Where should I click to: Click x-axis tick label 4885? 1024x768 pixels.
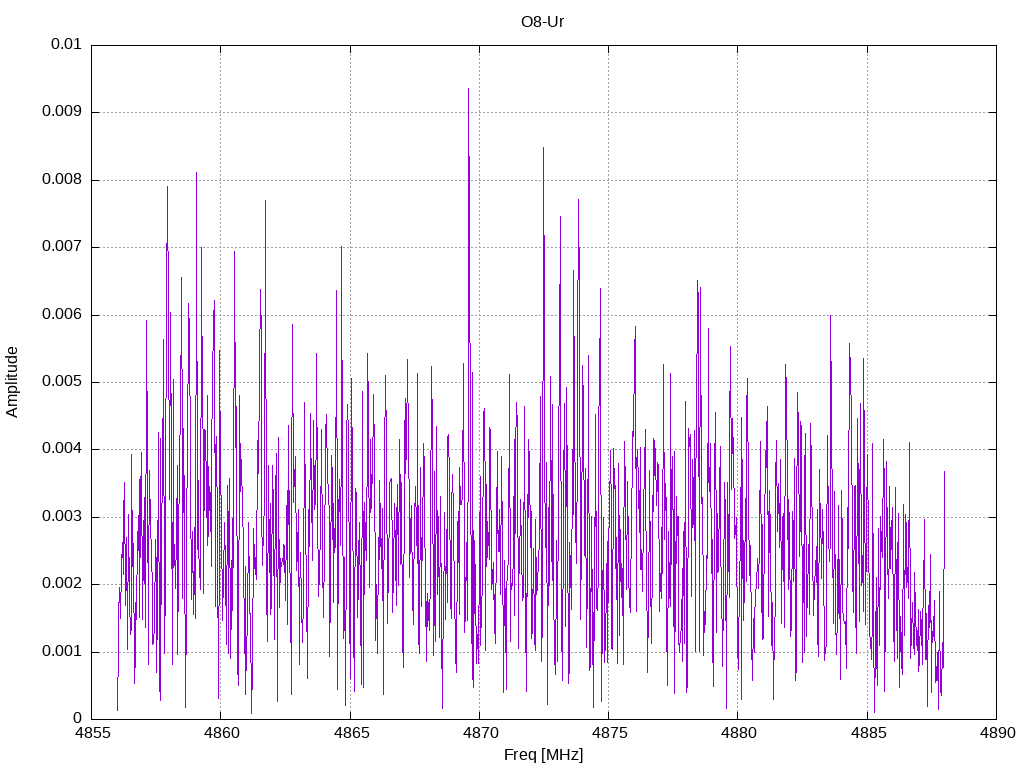[x=867, y=733]
